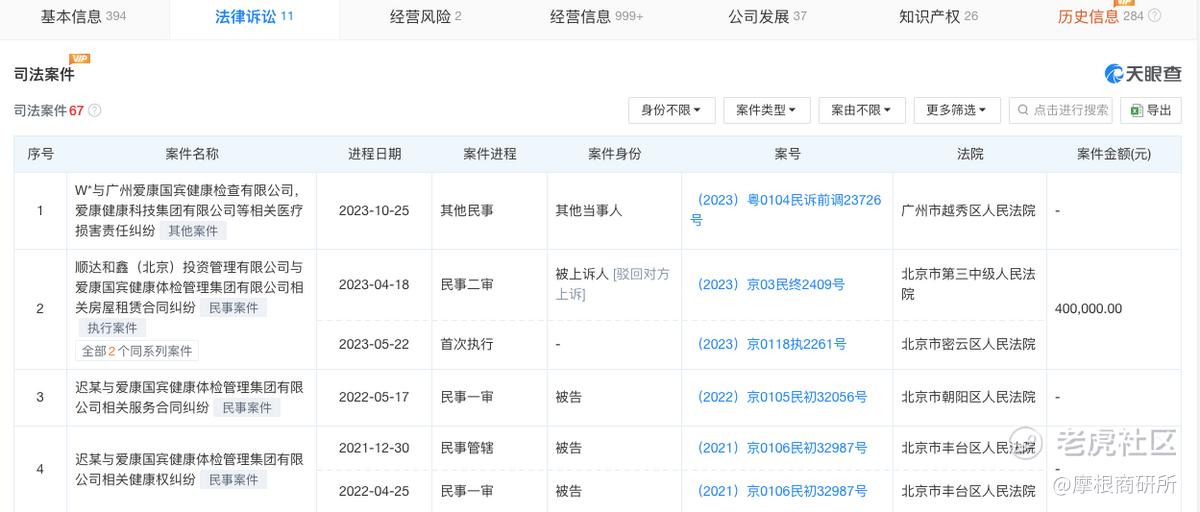Click 北京市第三中级人民法院 court cell
The height and width of the screenshot is (512, 1200).
pyautogui.click(x=968, y=284)
